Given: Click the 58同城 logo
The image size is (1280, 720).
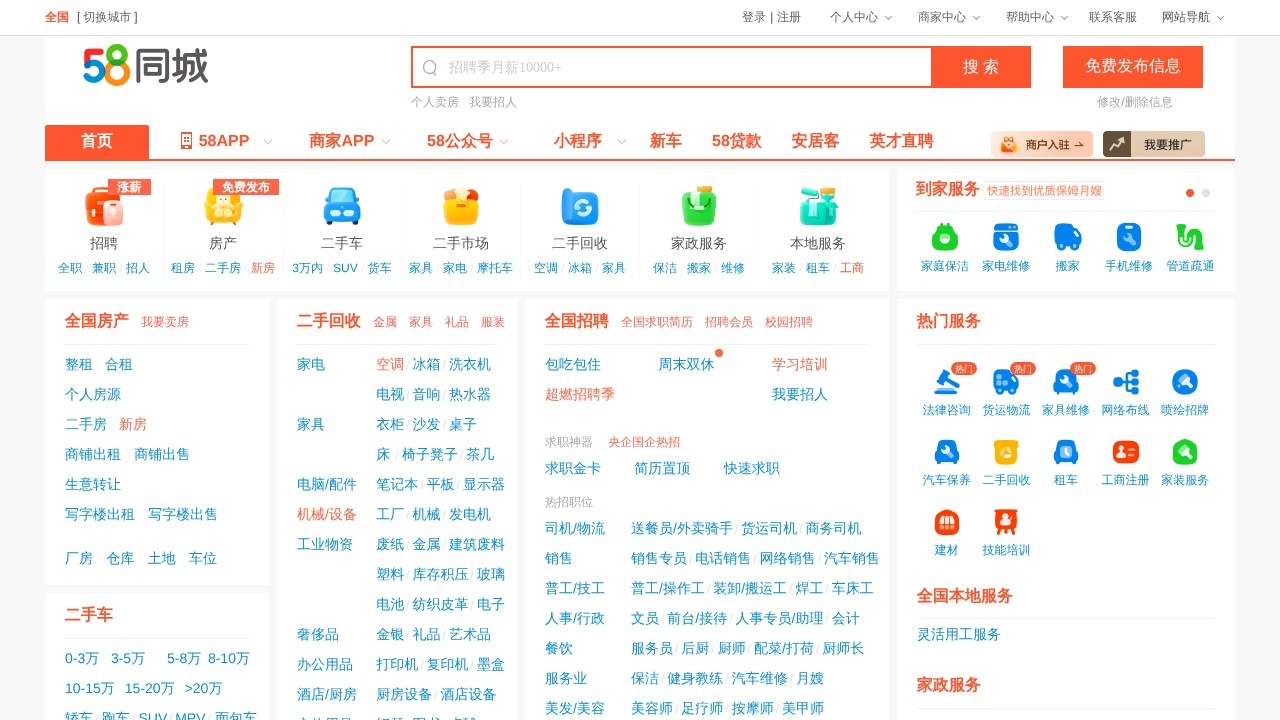Looking at the screenshot, I should pos(146,66).
